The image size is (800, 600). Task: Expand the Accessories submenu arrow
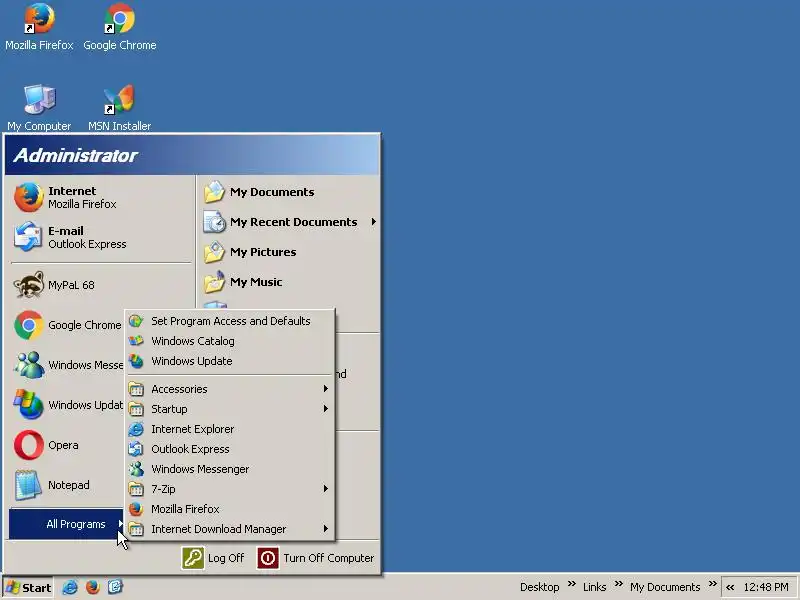(x=326, y=389)
